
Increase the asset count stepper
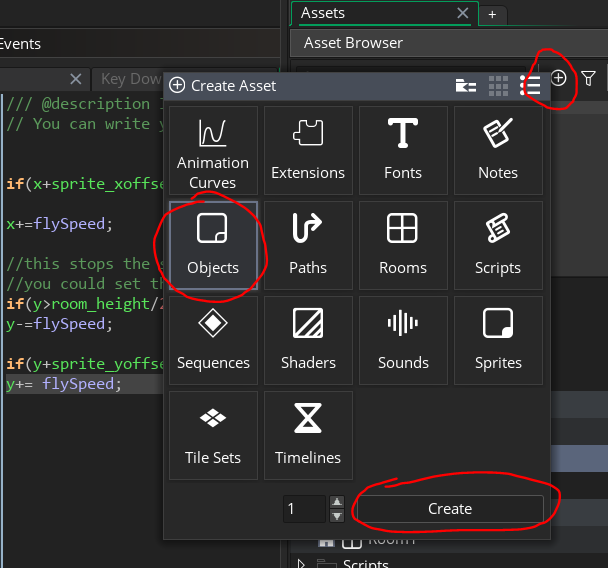pos(337,502)
